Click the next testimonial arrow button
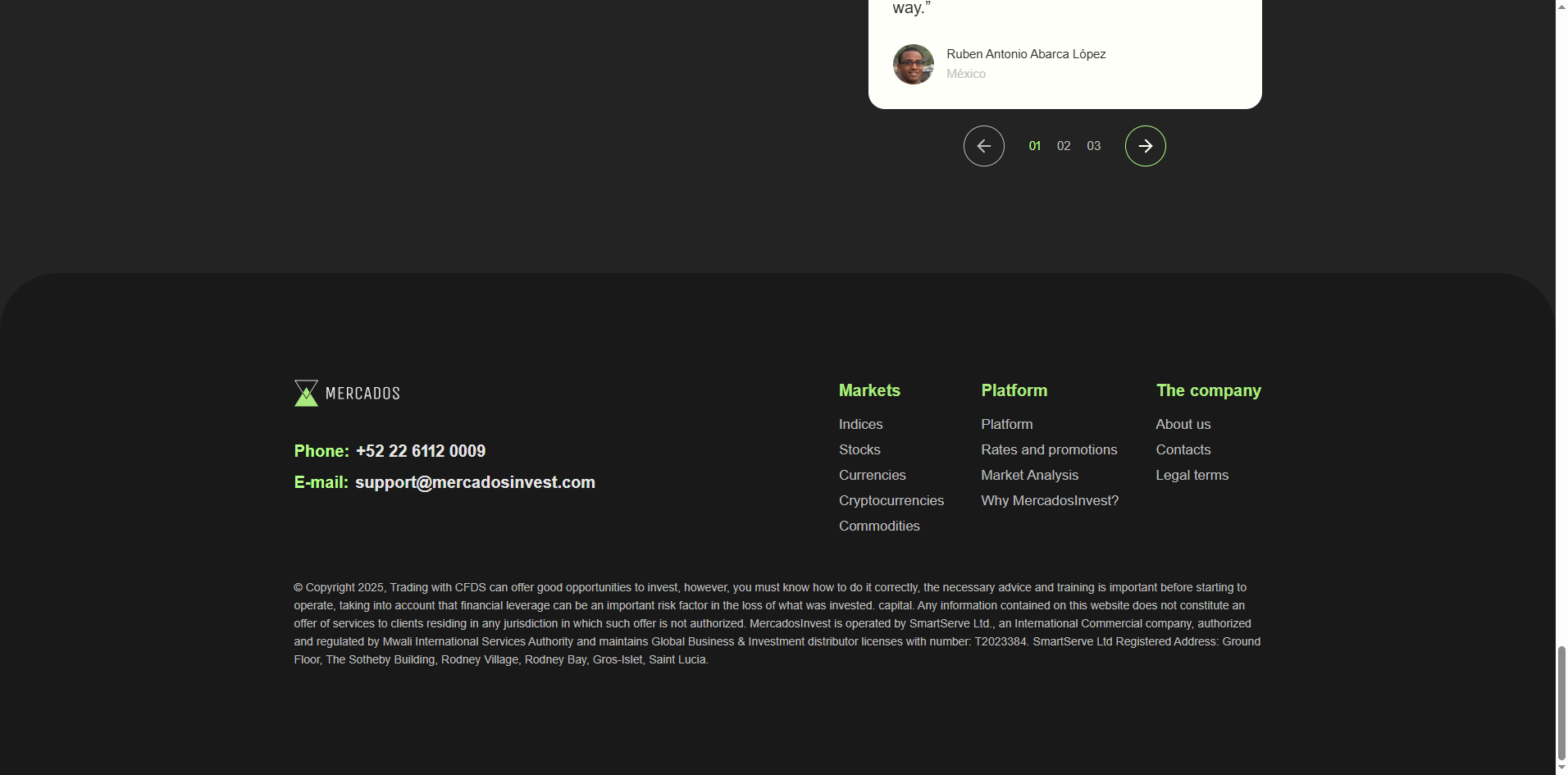1568x775 pixels. (x=1145, y=146)
